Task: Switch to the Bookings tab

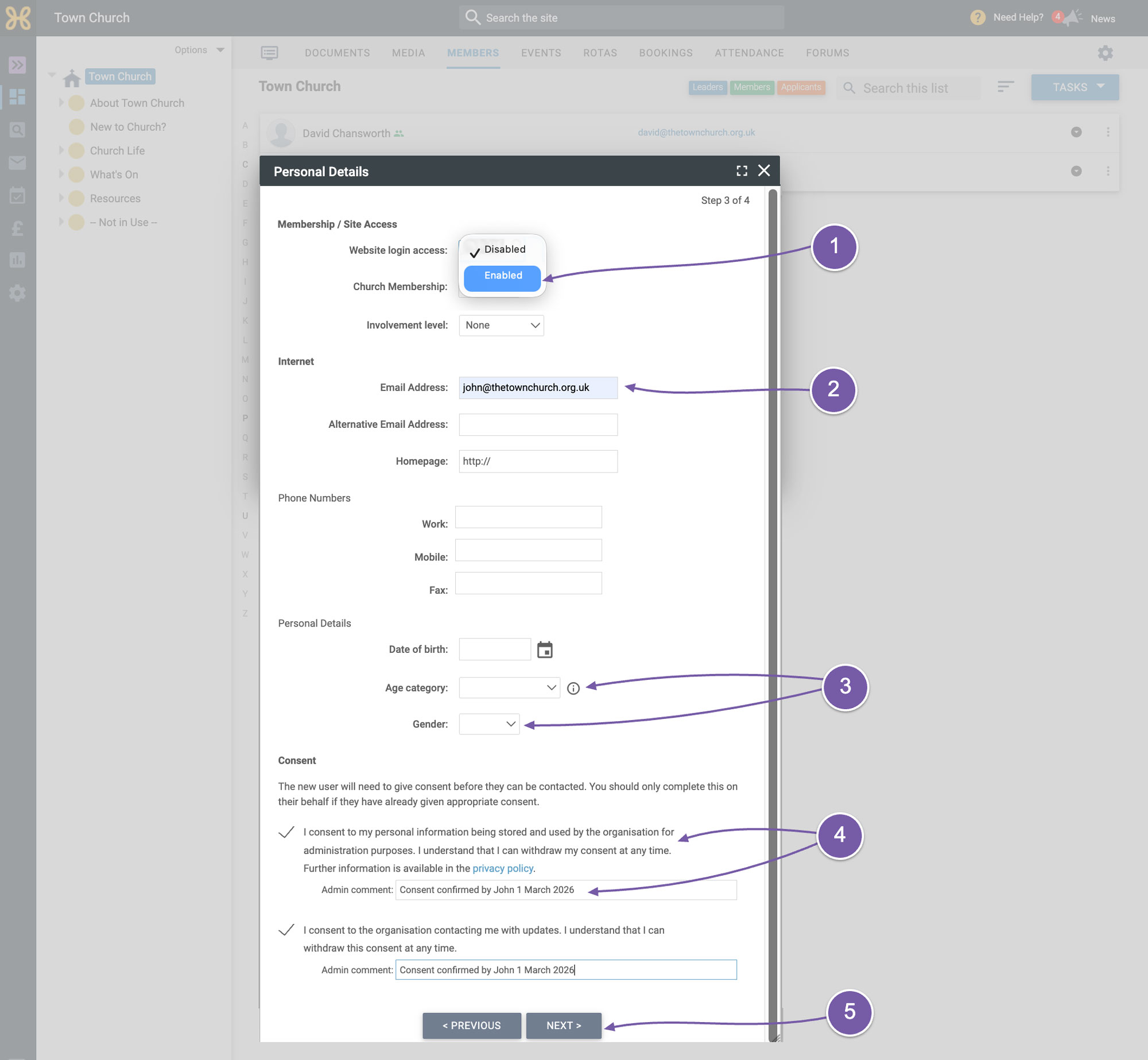Action: 666,53
